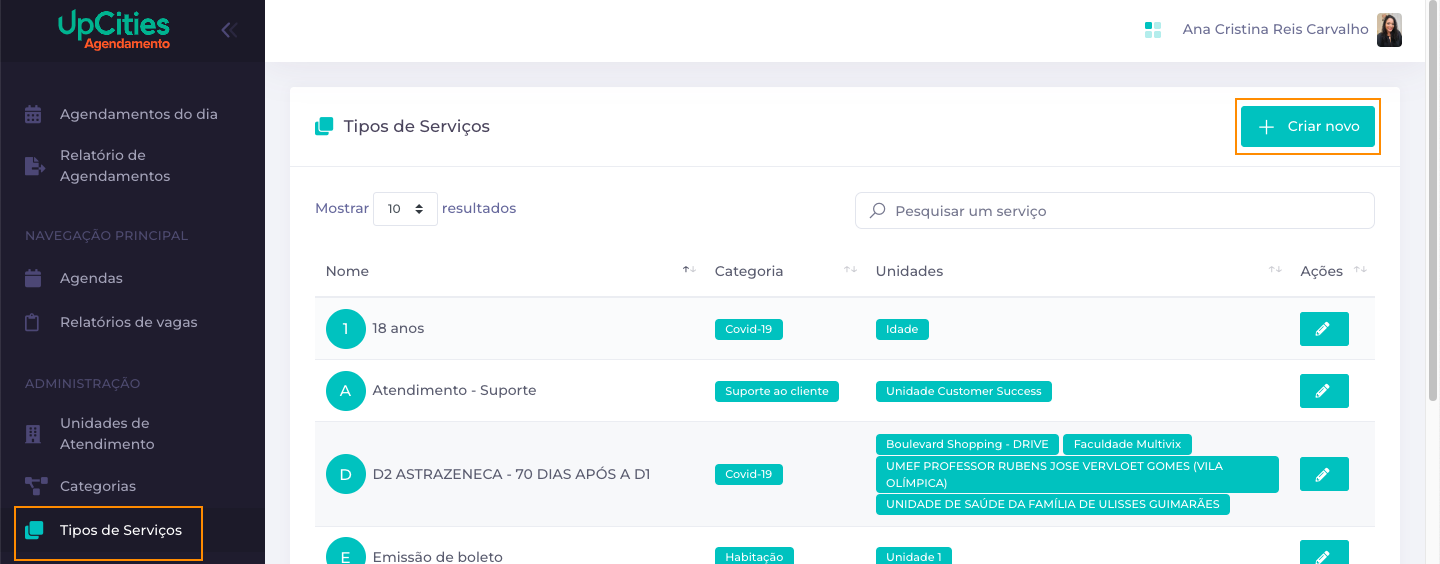Click Ana Cristina Reis Carvalho user name
1440x564 pixels.
pos(1275,30)
